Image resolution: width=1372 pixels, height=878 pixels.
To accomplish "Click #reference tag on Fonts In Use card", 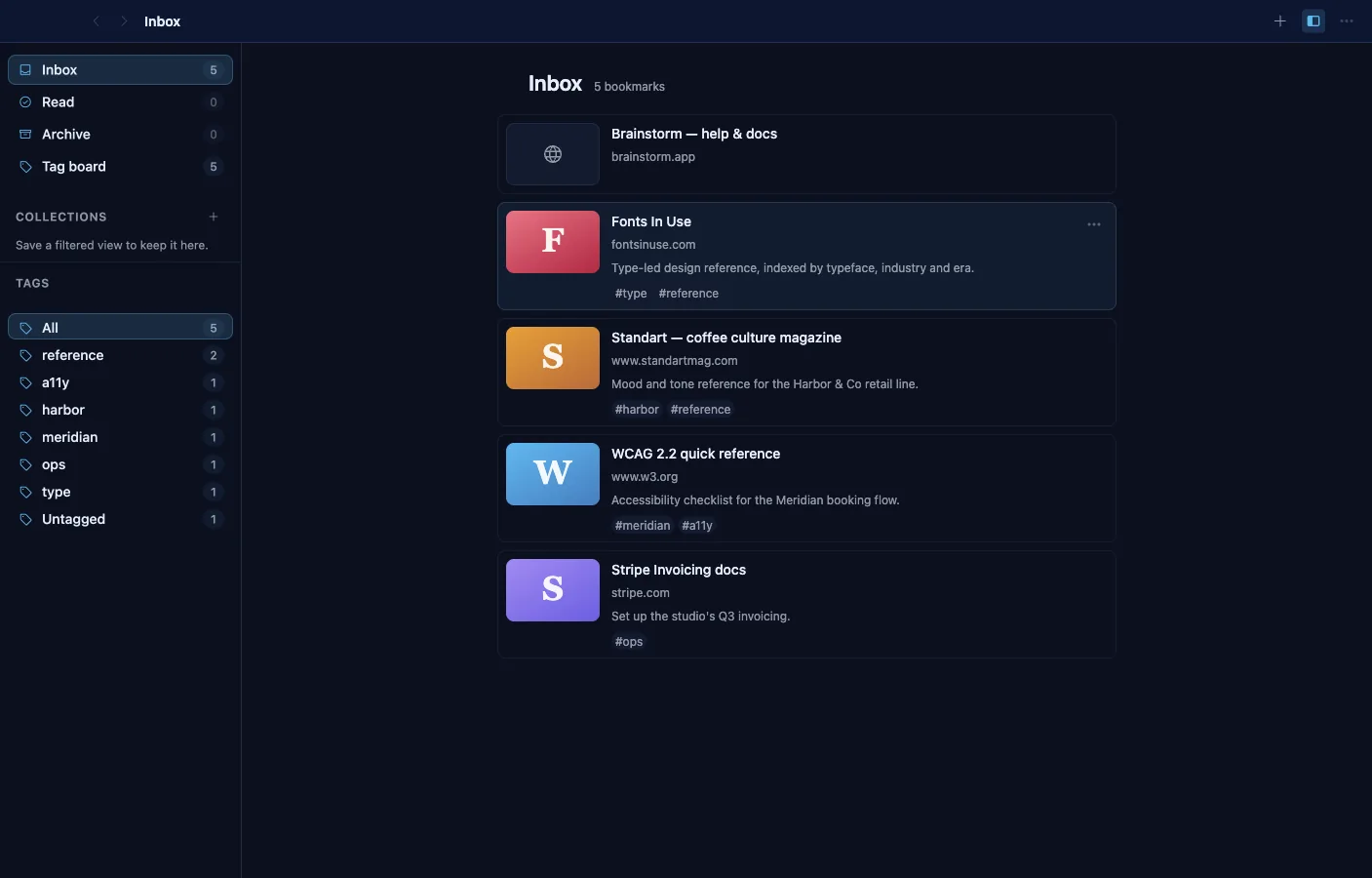I will 688,294.
